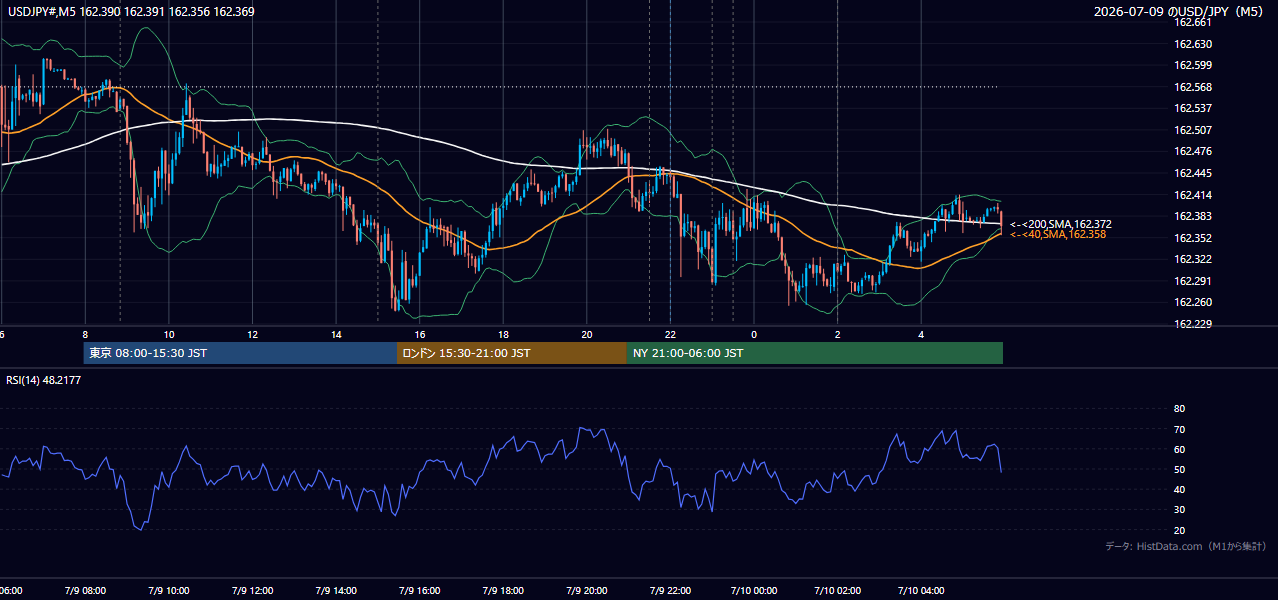Click the bottom time label 7/9 20:00
Viewport: 1278px width, 600px height.
pyautogui.click(x=587, y=591)
